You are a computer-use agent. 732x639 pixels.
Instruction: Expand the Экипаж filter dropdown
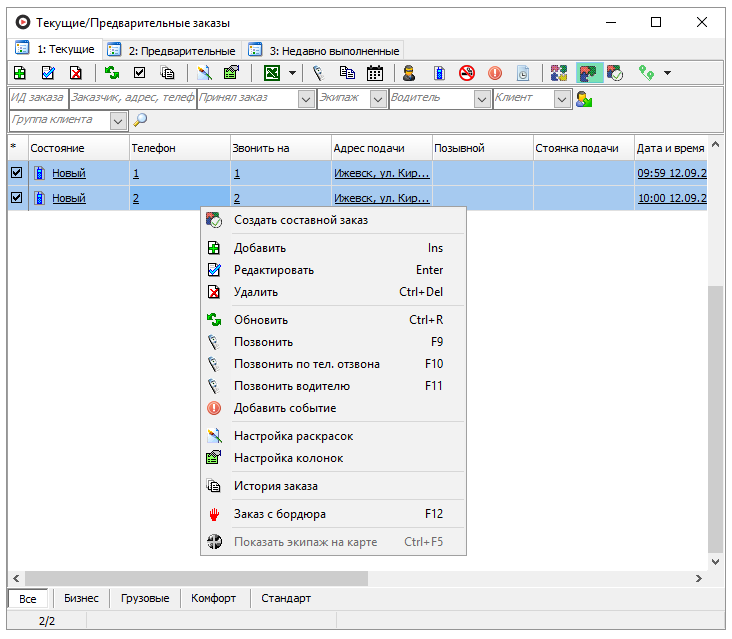pyautogui.click(x=378, y=99)
